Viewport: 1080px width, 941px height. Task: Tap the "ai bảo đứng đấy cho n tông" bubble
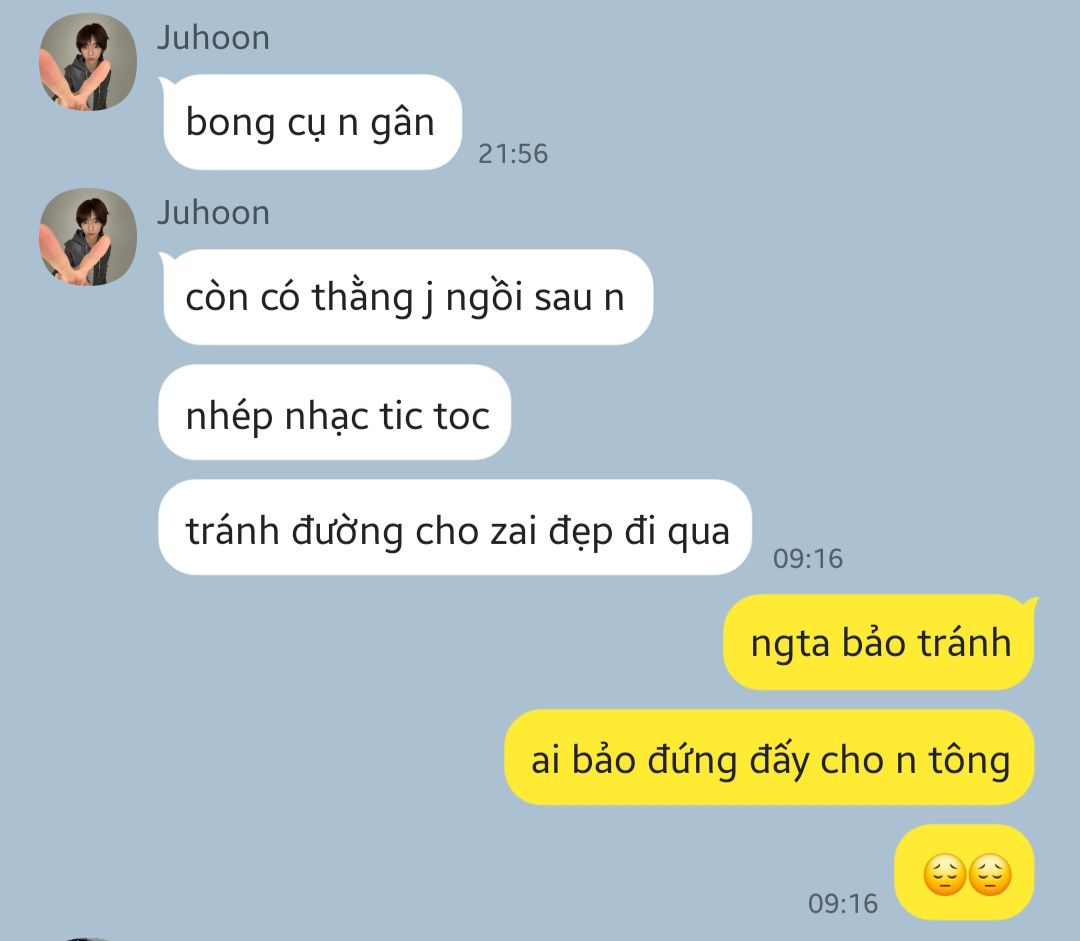[x=769, y=757]
